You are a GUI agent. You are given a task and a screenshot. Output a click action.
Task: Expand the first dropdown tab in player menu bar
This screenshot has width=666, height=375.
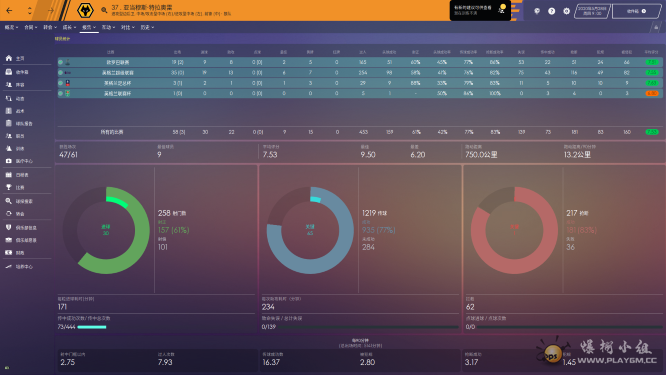point(11,27)
